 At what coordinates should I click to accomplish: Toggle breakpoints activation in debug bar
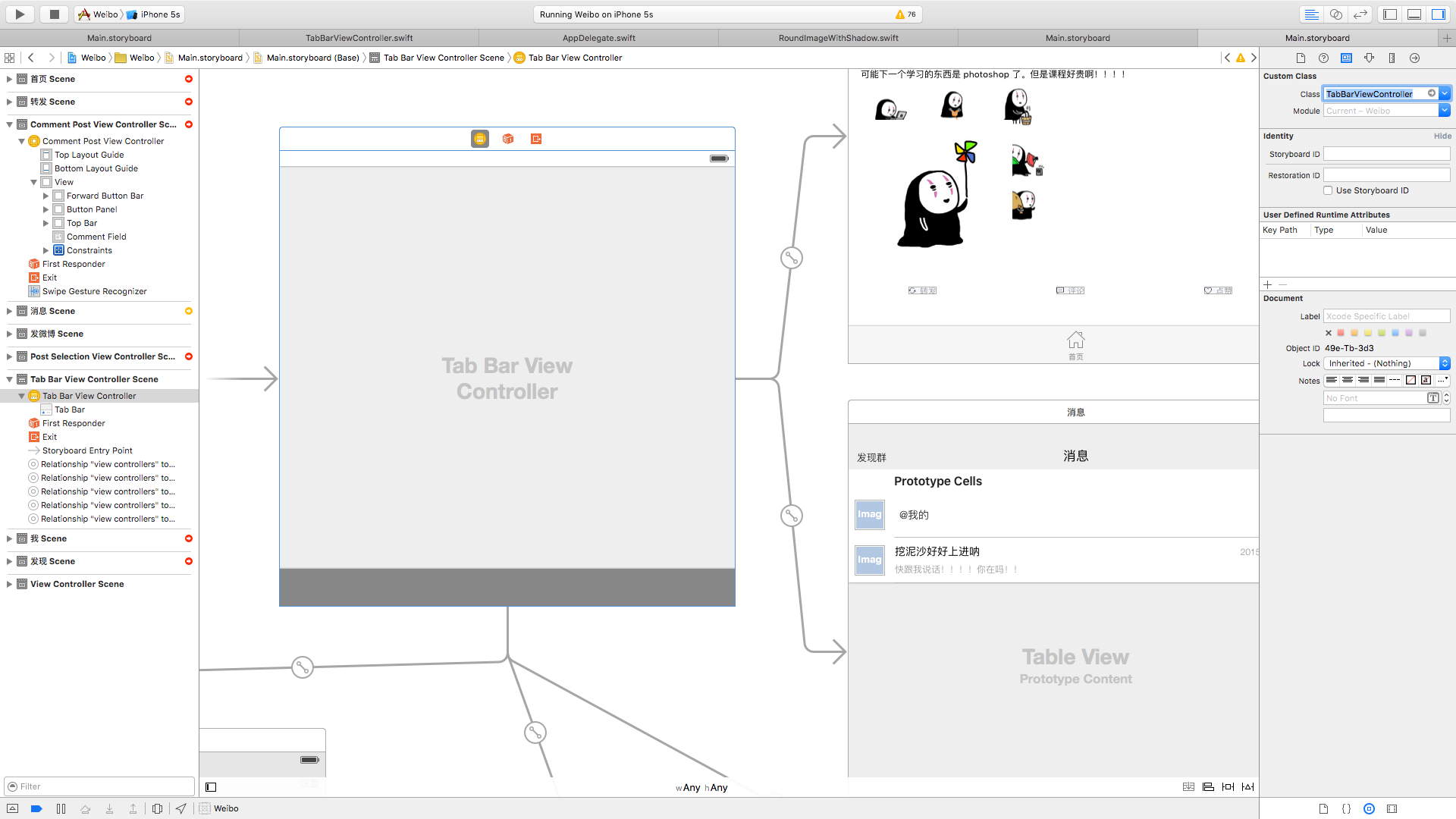[x=36, y=808]
